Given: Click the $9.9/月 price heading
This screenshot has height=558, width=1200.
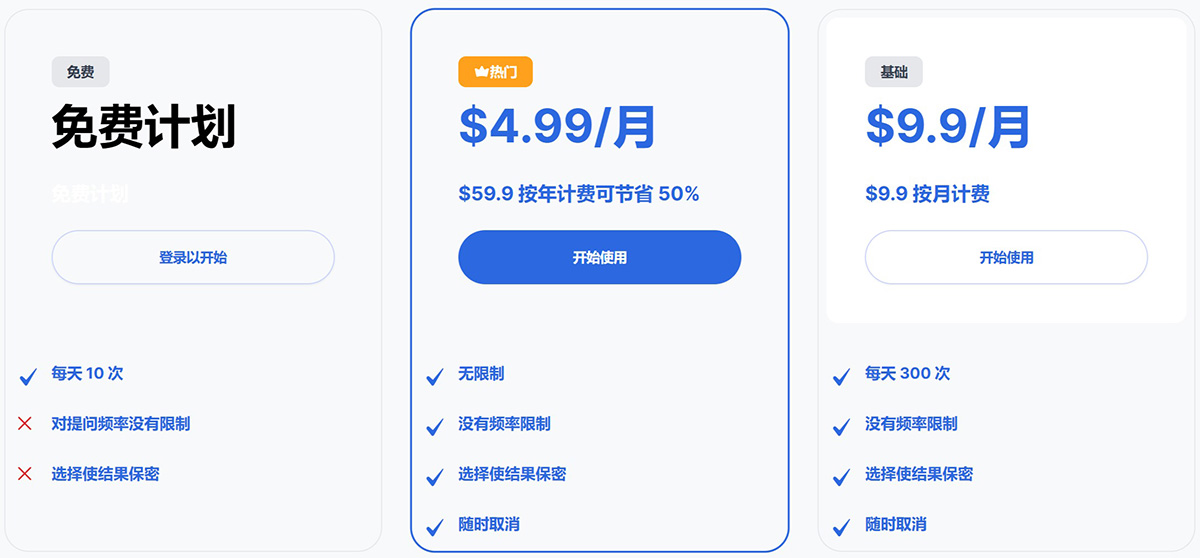Looking at the screenshot, I should click(x=948, y=127).
